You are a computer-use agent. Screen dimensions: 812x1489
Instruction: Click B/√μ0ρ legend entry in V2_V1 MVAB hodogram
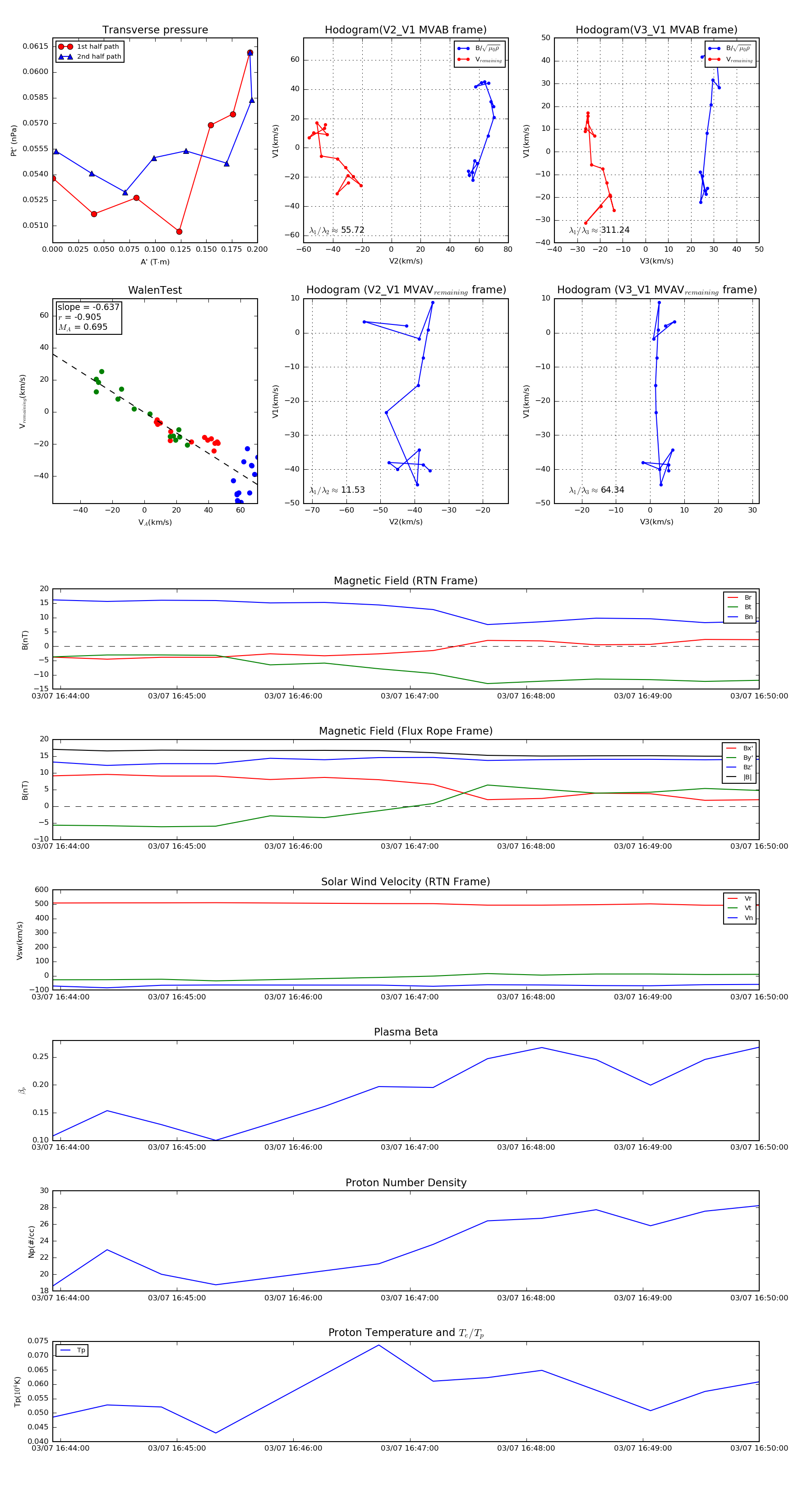479,49
